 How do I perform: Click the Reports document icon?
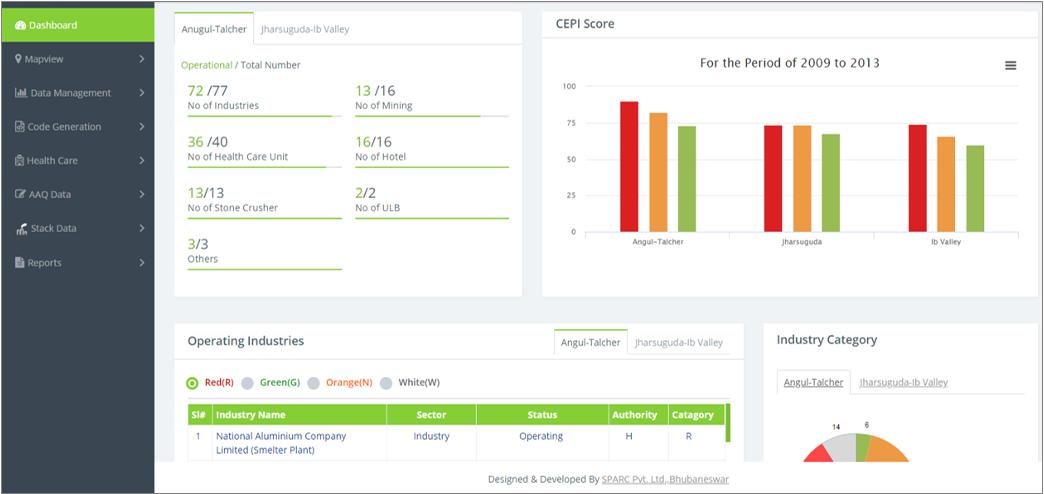click(x=20, y=262)
